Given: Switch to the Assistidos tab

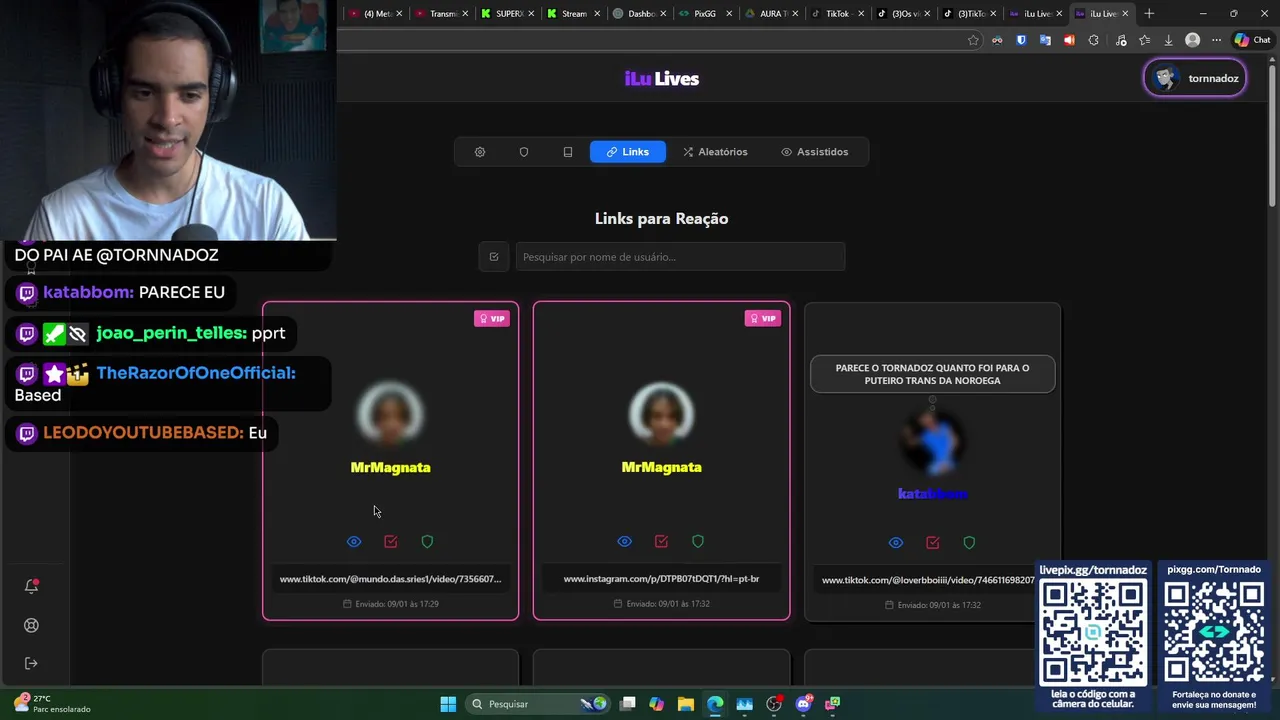Looking at the screenshot, I should click(x=814, y=152).
